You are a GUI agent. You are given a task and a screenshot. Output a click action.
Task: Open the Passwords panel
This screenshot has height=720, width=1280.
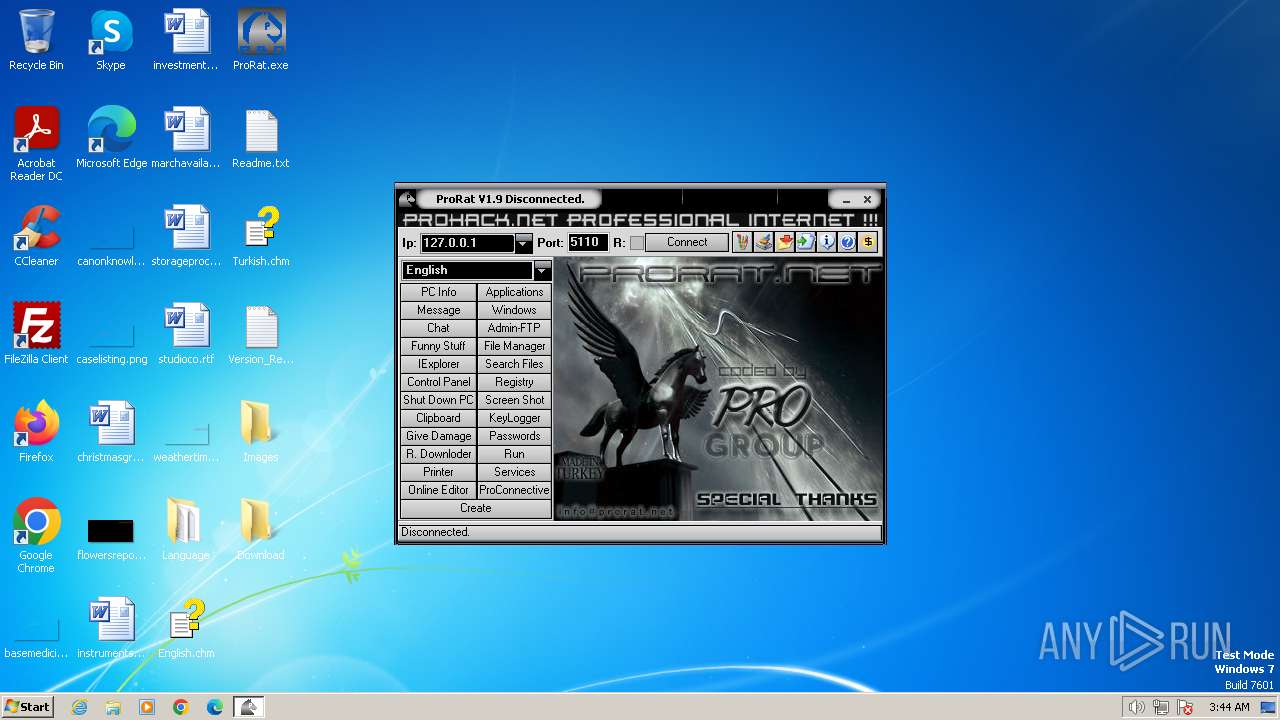click(514, 436)
